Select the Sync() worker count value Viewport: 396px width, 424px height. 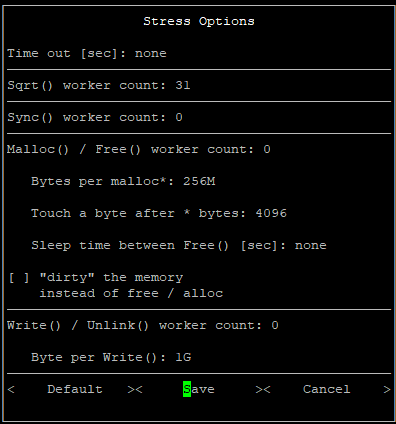[179, 117]
